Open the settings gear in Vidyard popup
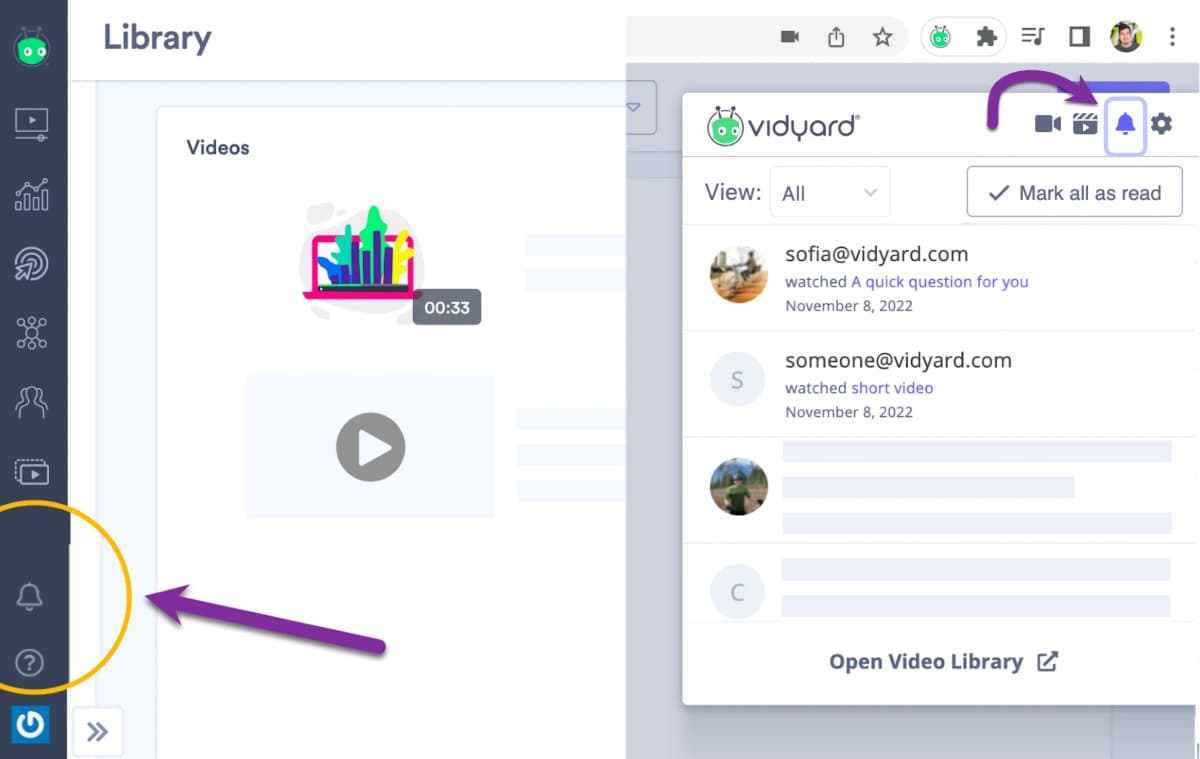The height and width of the screenshot is (759, 1200). (1161, 124)
